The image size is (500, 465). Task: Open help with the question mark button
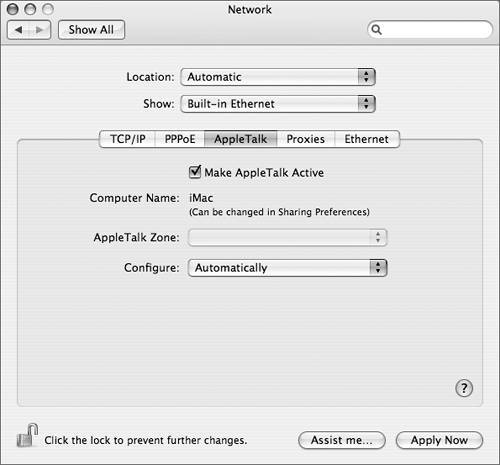(464, 388)
